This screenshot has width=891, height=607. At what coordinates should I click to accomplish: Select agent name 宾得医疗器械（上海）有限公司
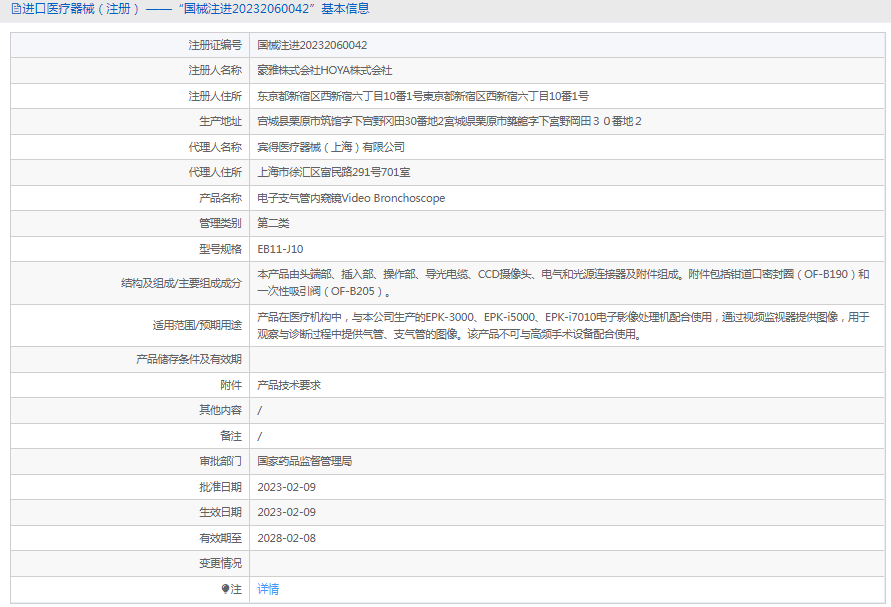(331, 147)
